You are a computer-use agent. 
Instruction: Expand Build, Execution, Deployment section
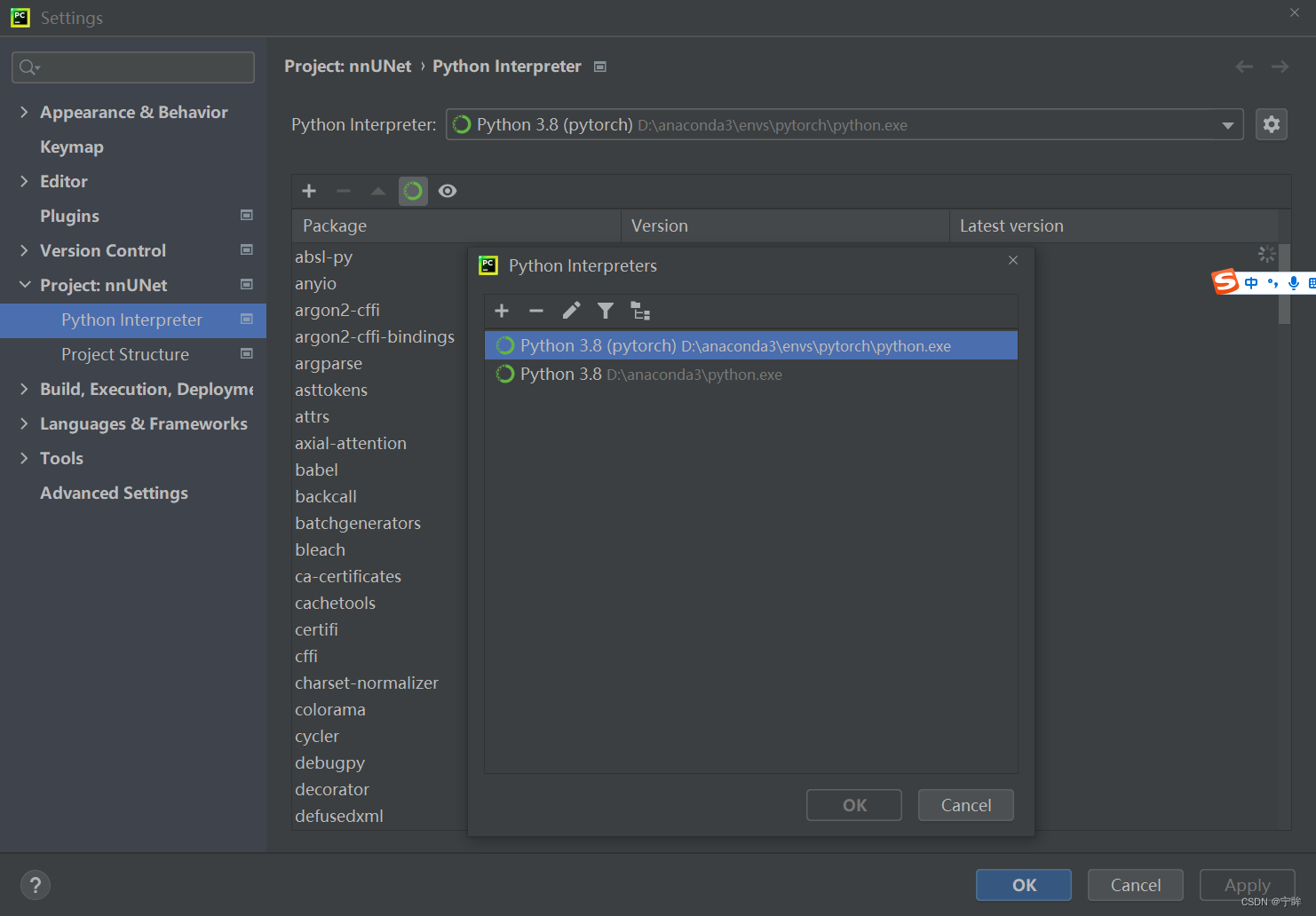(24, 389)
